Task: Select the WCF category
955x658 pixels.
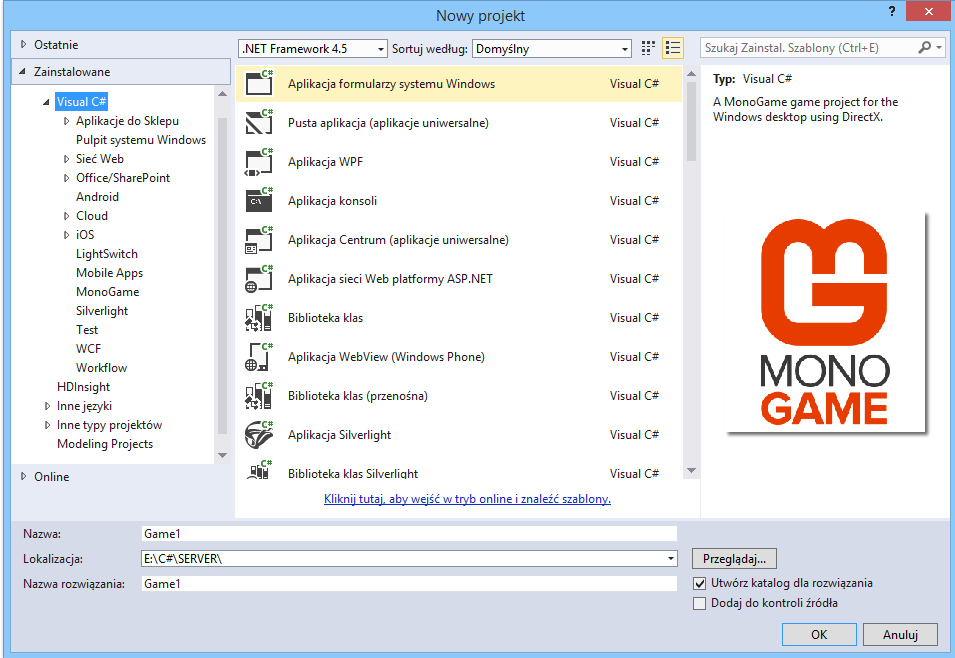Action: (x=88, y=348)
